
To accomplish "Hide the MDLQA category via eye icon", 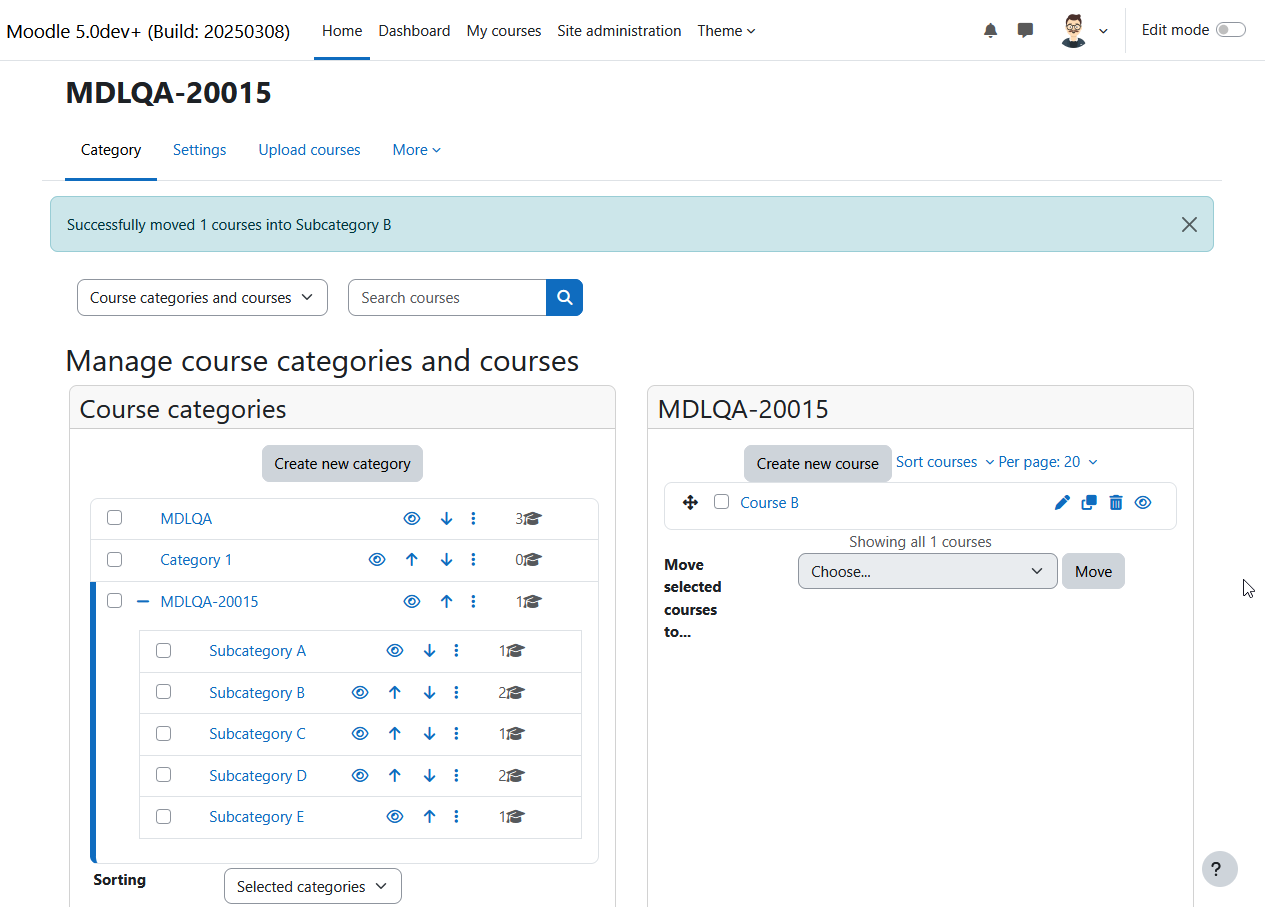I will point(411,518).
